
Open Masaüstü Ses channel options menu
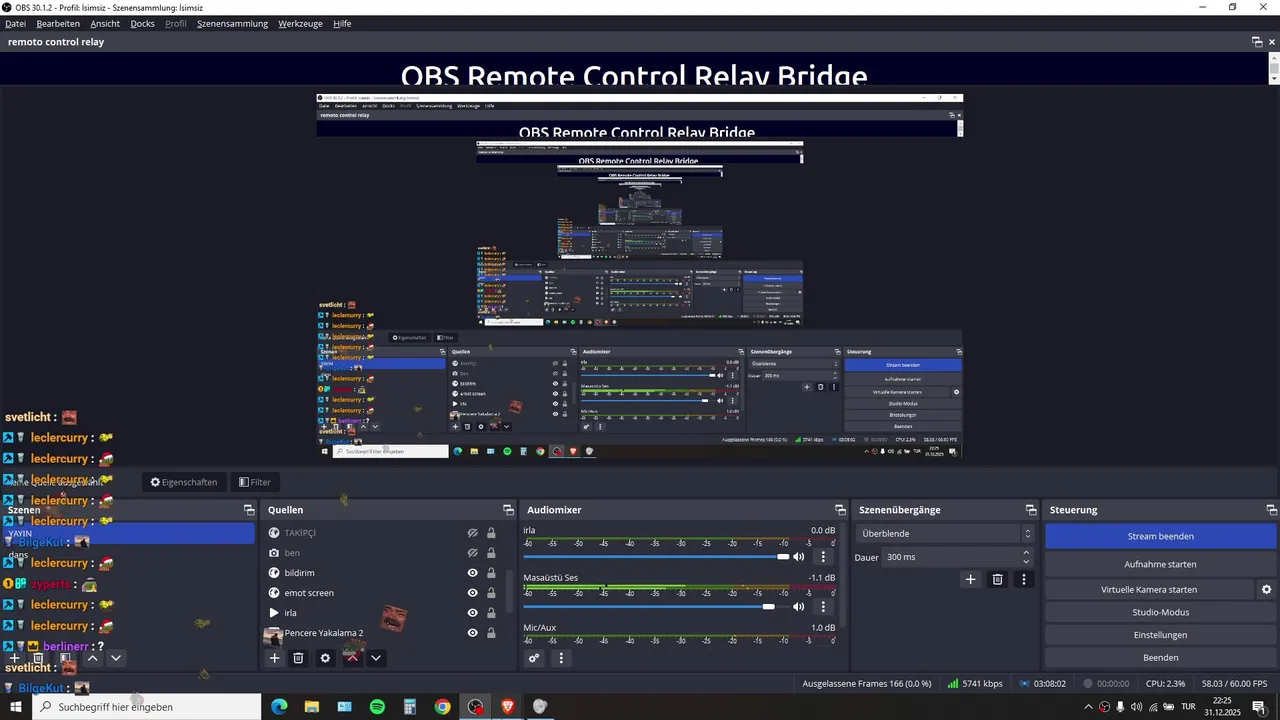824,606
